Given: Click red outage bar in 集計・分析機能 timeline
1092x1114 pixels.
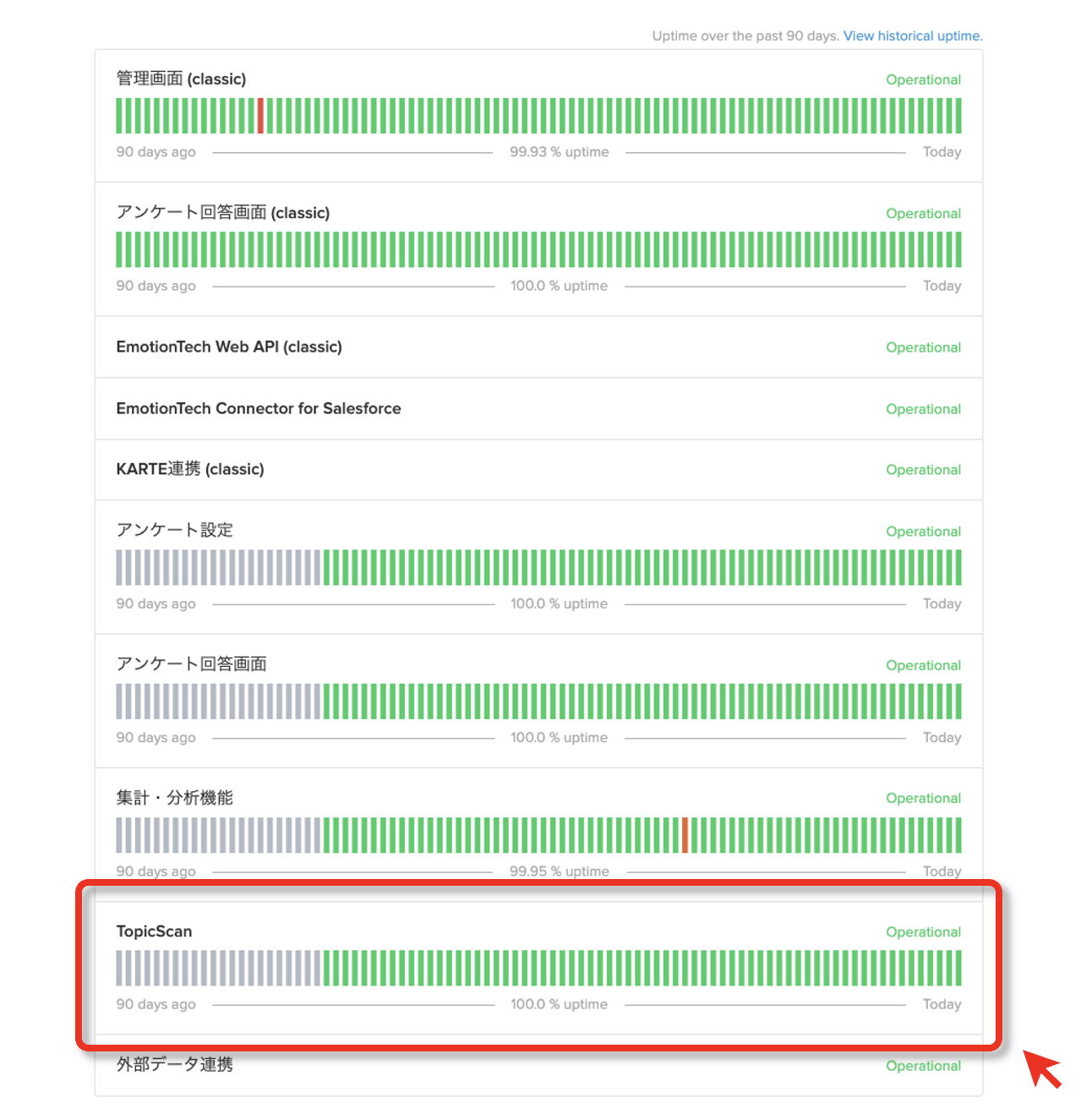Looking at the screenshot, I should click(685, 835).
